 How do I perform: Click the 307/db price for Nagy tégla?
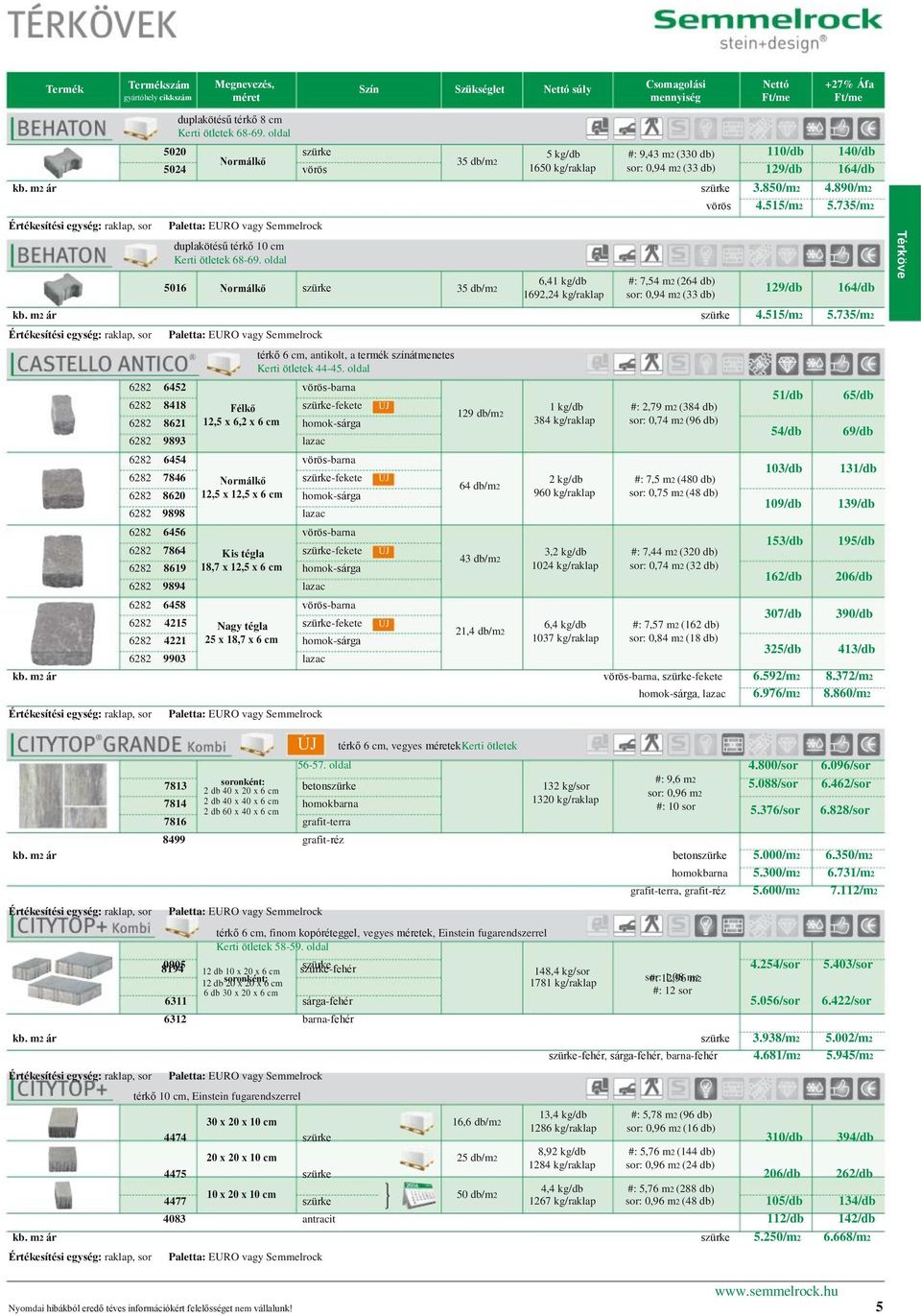tap(783, 613)
